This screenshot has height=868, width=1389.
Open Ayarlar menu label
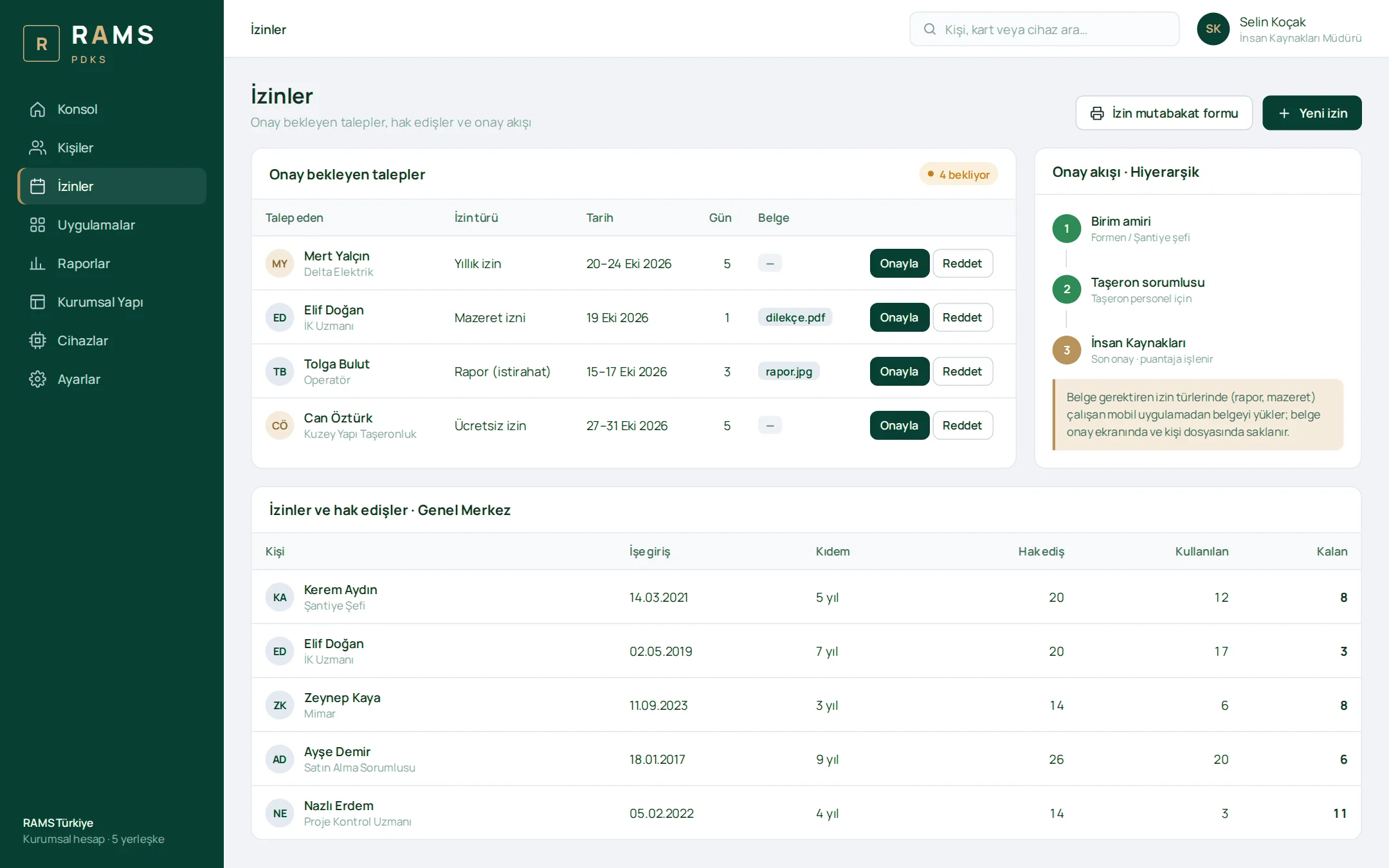point(79,379)
